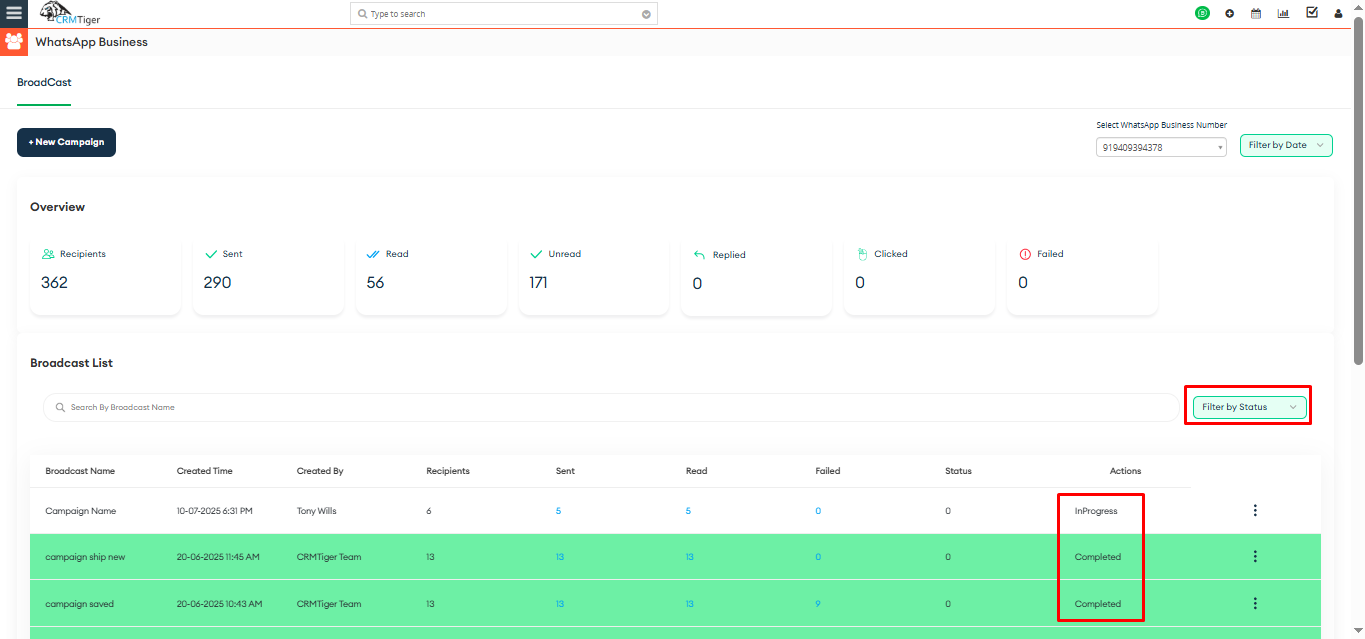1365x639 pixels.
Task: Select the 'campaign saved' broadcast name
Action: click(79, 604)
